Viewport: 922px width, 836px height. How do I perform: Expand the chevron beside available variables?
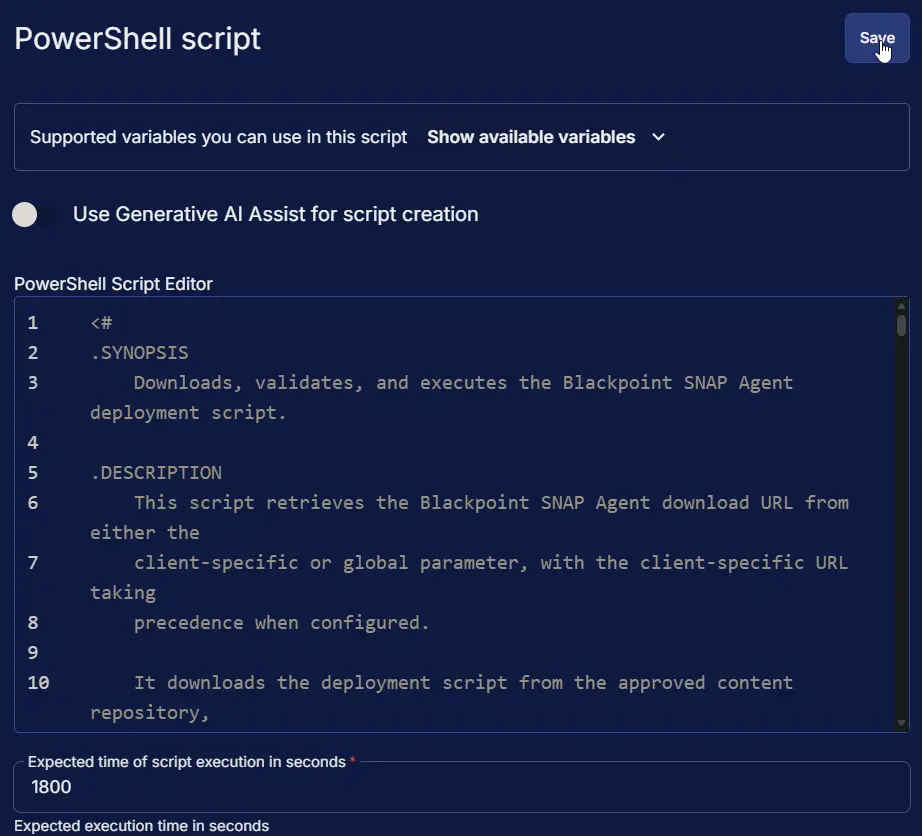pyautogui.click(x=659, y=137)
